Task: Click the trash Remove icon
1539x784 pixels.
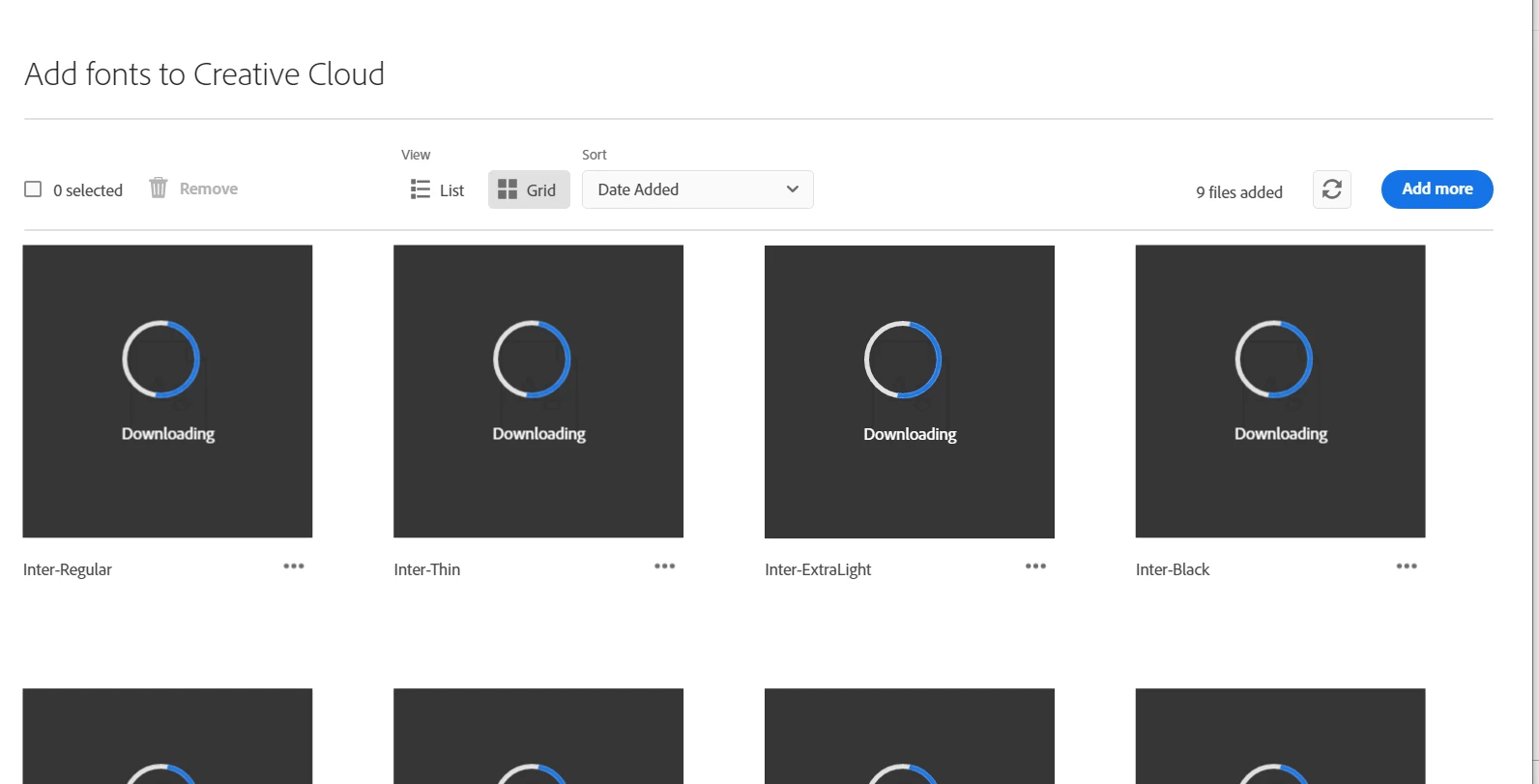Action: (159, 188)
